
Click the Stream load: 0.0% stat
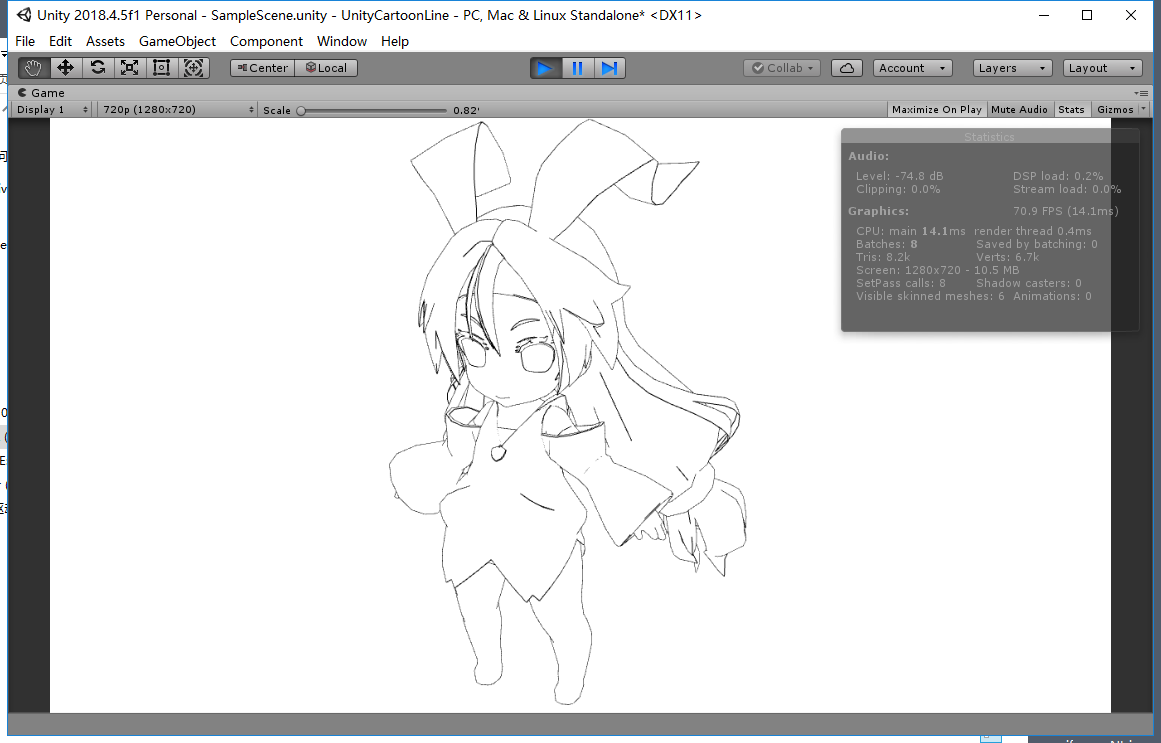[1067, 190]
